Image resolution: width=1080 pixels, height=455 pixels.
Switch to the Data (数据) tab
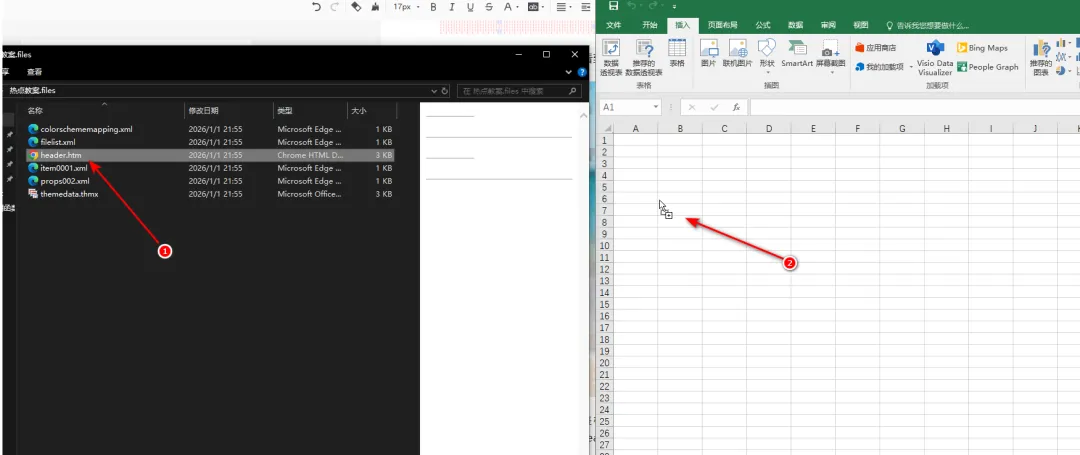click(x=796, y=25)
